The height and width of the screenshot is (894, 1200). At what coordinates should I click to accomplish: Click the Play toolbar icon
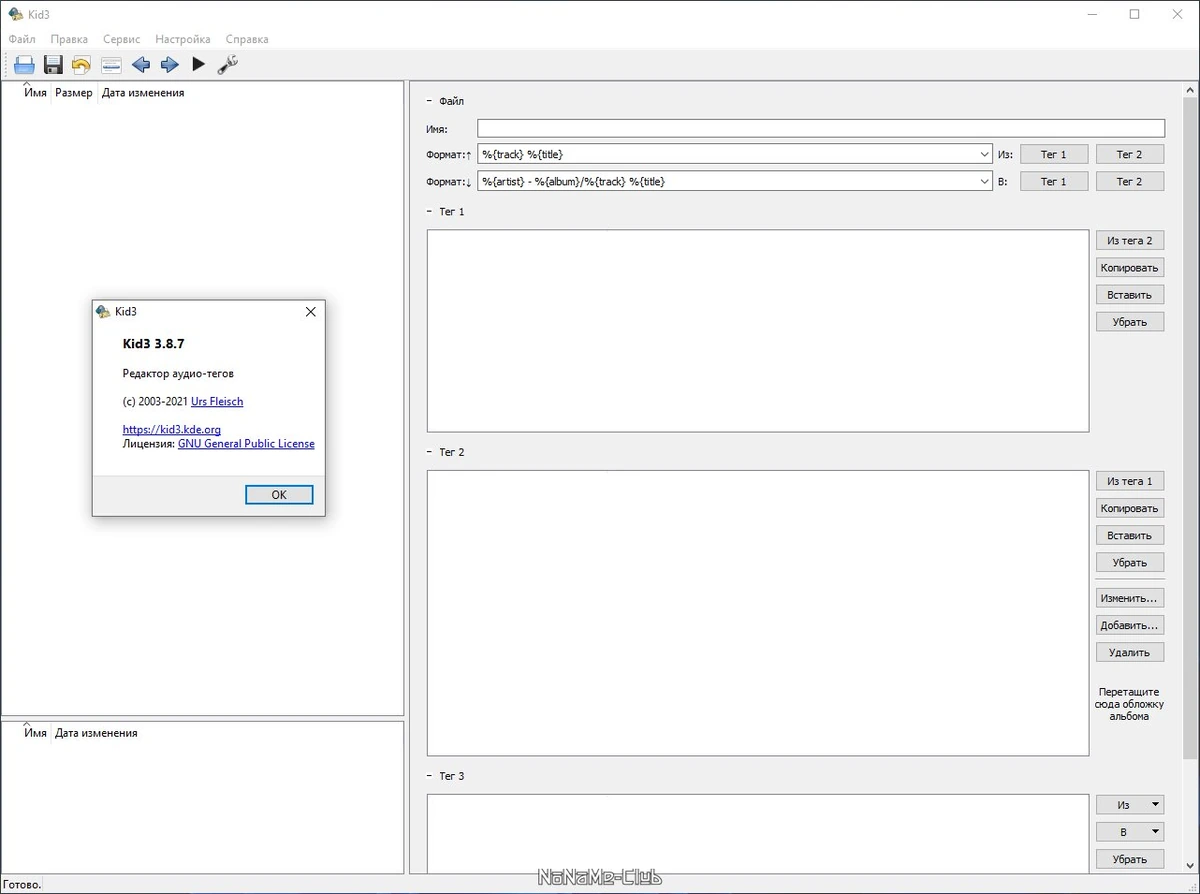click(x=198, y=65)
